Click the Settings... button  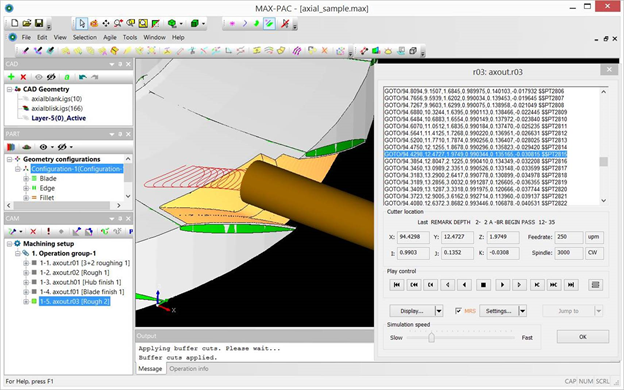499,311
